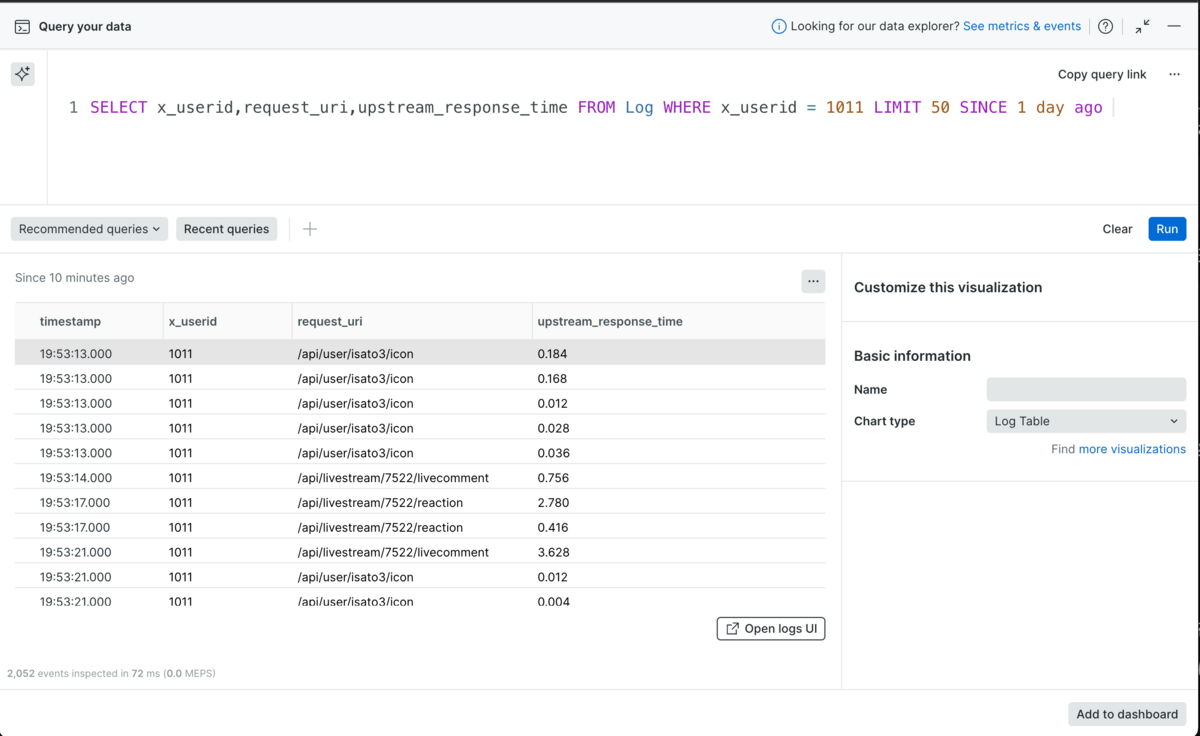Expand the Recommended queries dropdown

pos(89,229)
